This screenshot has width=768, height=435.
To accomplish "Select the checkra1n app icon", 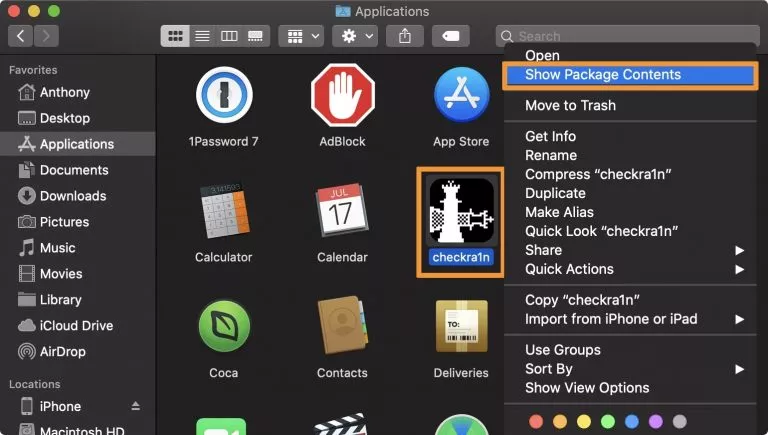I will (461, 212).
